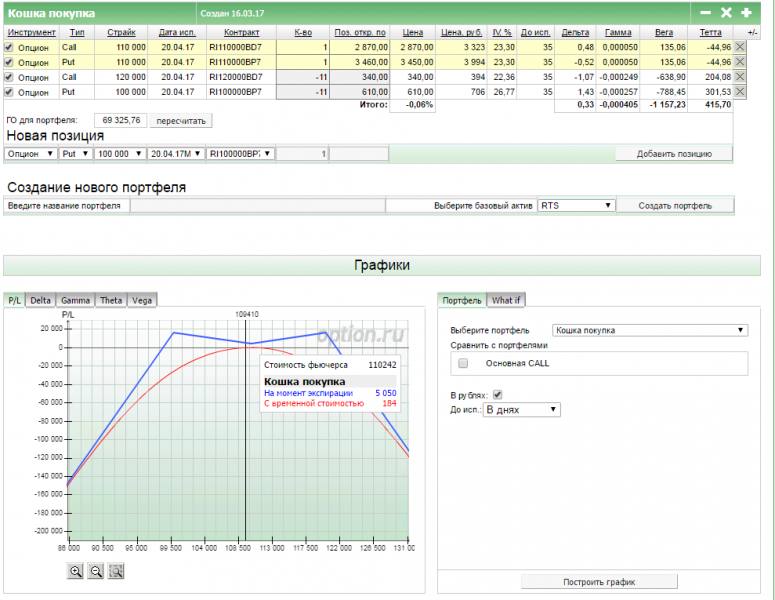Enable comparison with 'Основная CALL' portfolio
Viewport: 775px width, 600px height.
[462, 364]
